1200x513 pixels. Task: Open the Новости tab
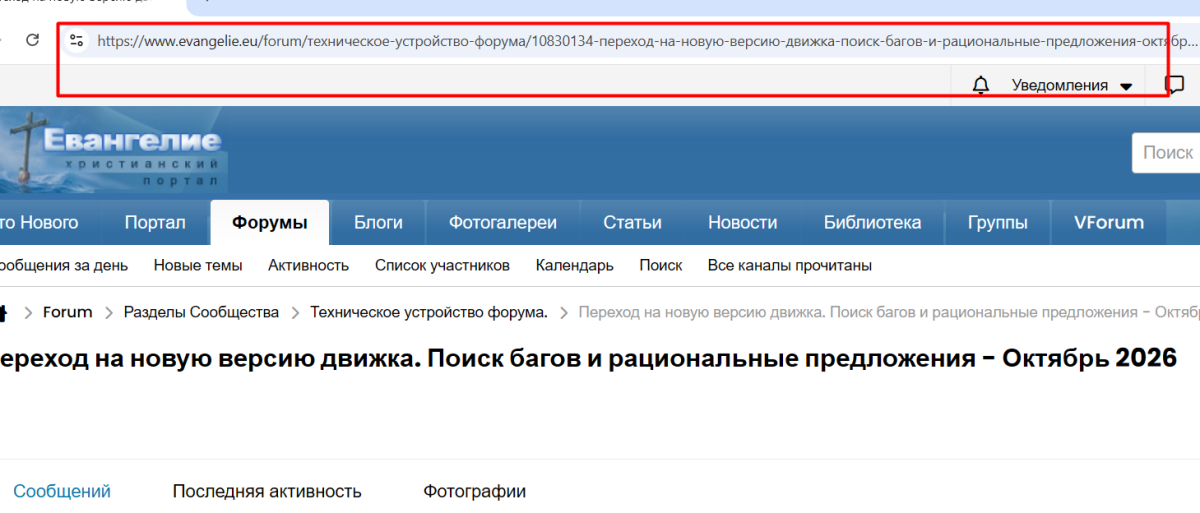(742, 223)
